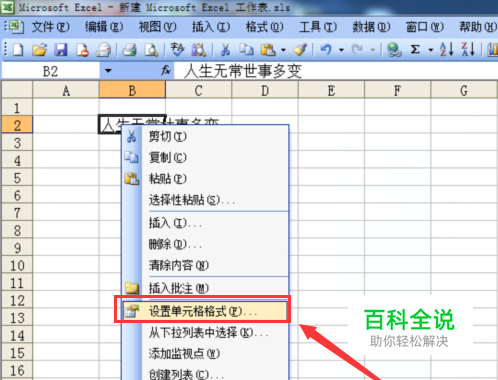The image size is (498, 380).
Task: Select row 1 header
Action: (17, 107)
